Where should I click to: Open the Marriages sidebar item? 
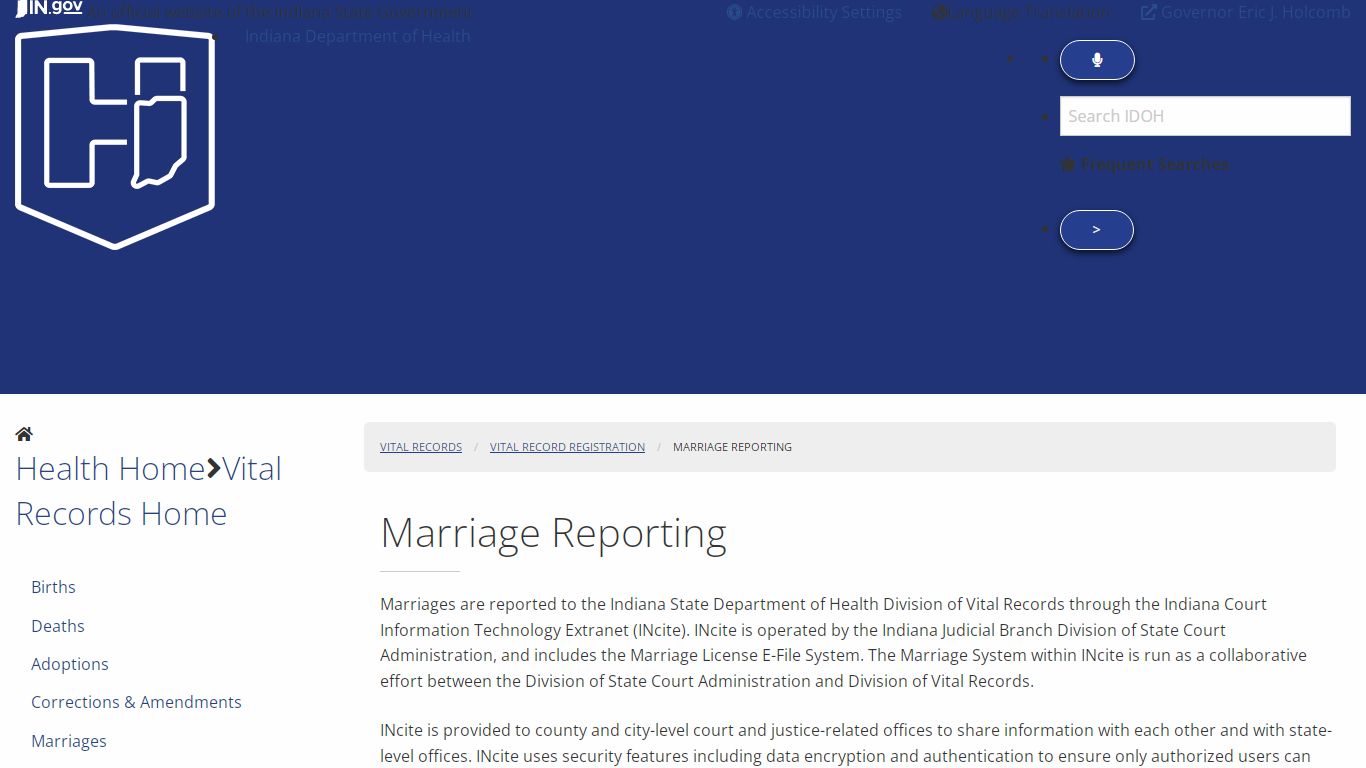pos(68,741)
